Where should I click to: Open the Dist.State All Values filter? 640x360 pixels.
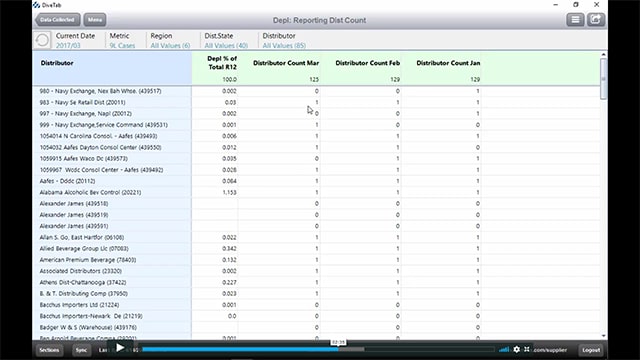226,40
